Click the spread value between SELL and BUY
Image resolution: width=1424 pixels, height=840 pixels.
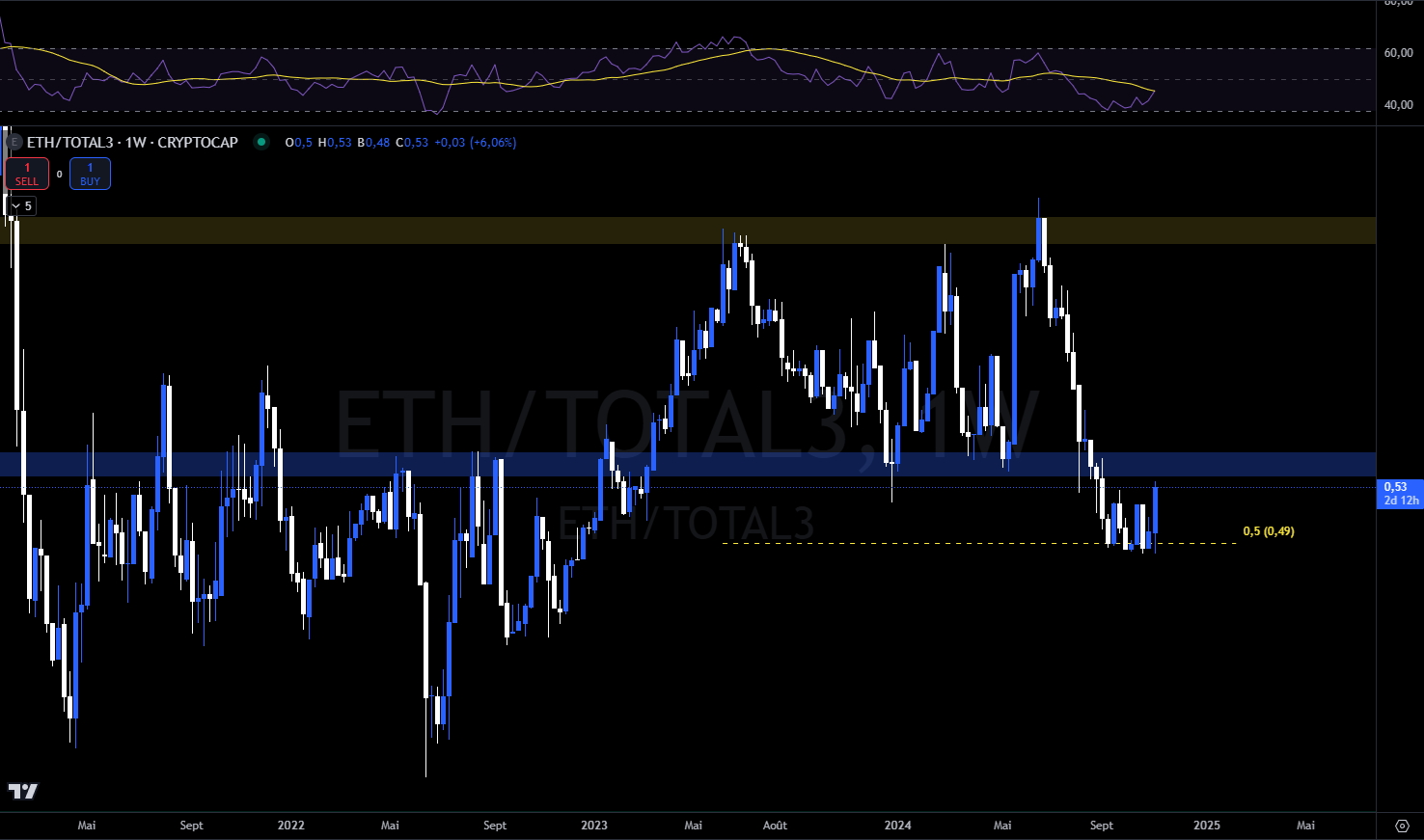point(59,175)
